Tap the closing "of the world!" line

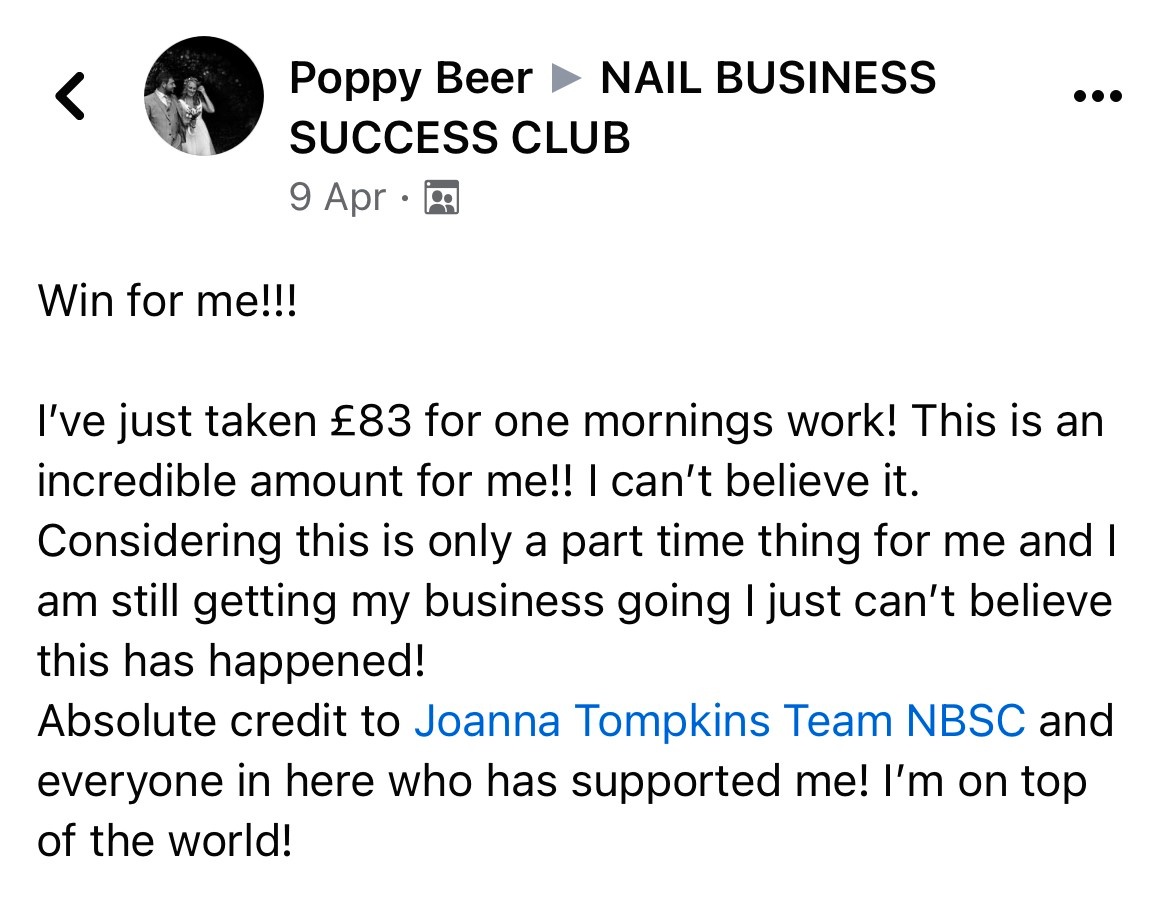click(165, 841)
